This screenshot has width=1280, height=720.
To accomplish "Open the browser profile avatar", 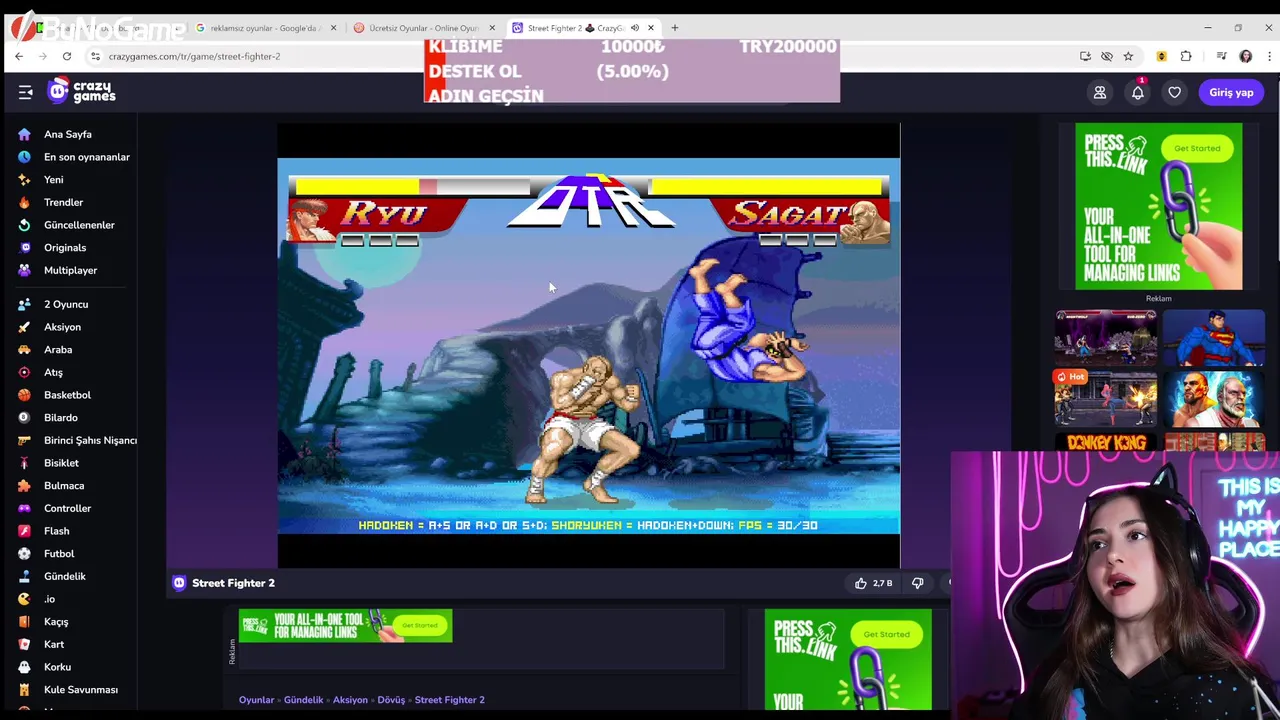I will (x=1246, y=56).
